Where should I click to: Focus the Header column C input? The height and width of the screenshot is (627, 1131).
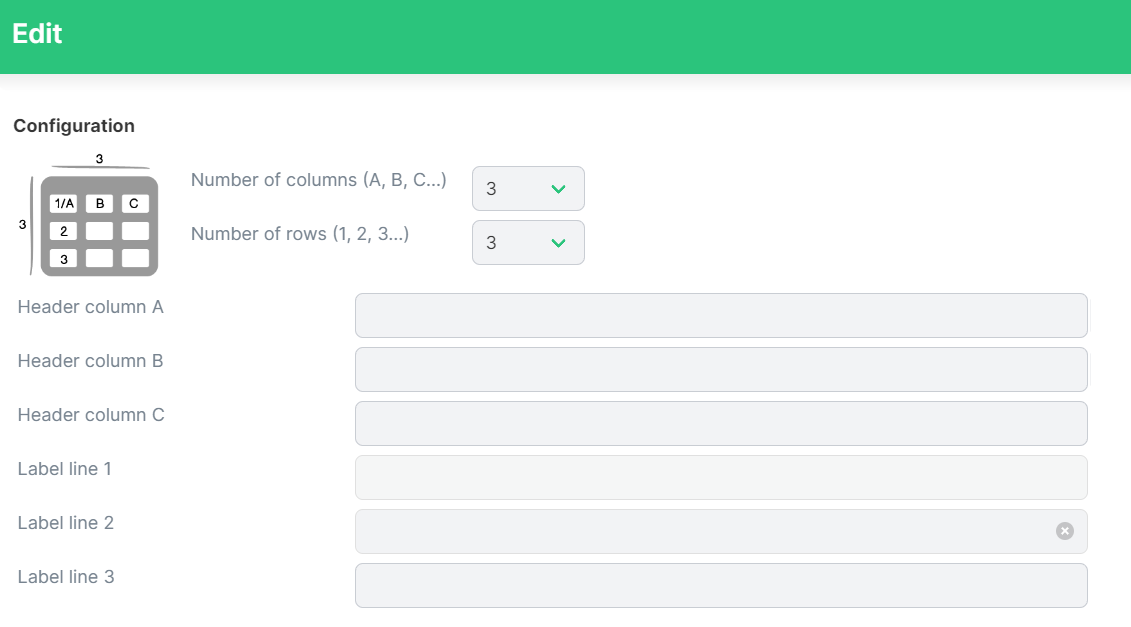[x=721, y=424]
